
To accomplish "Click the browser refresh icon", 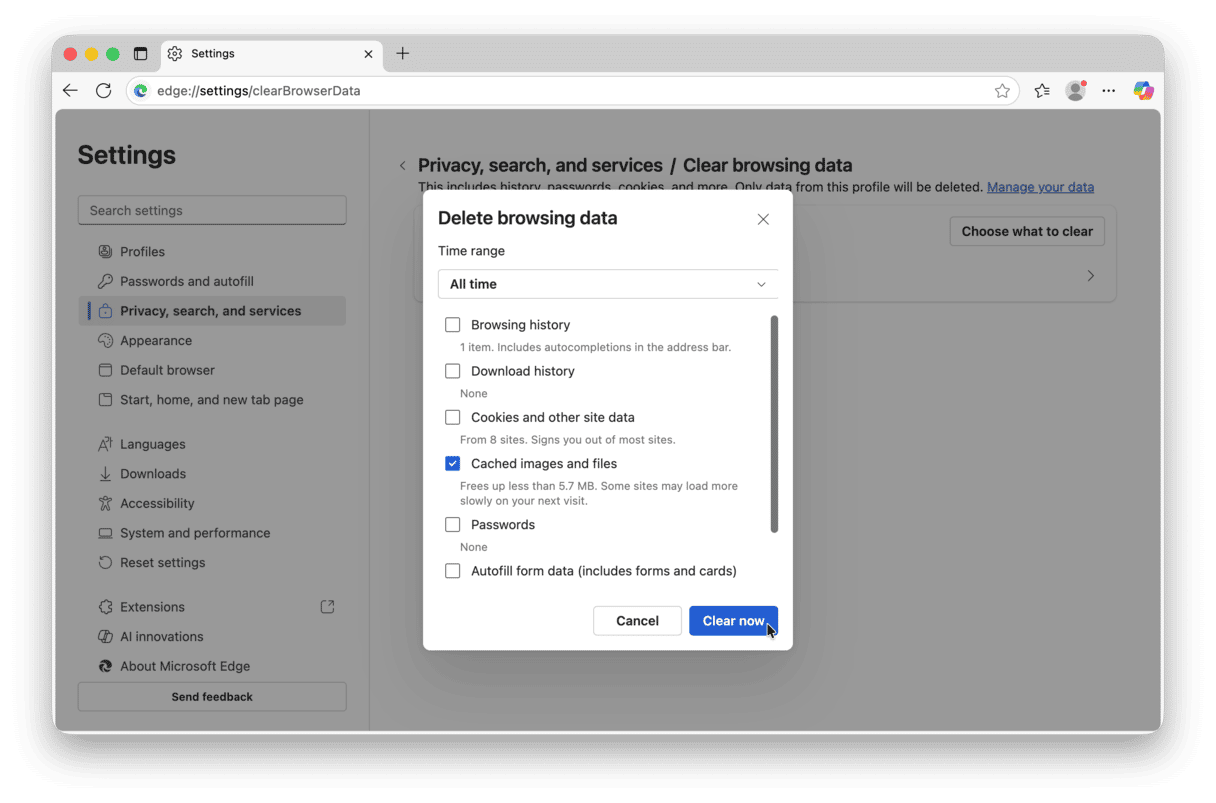I will [103, 90].
